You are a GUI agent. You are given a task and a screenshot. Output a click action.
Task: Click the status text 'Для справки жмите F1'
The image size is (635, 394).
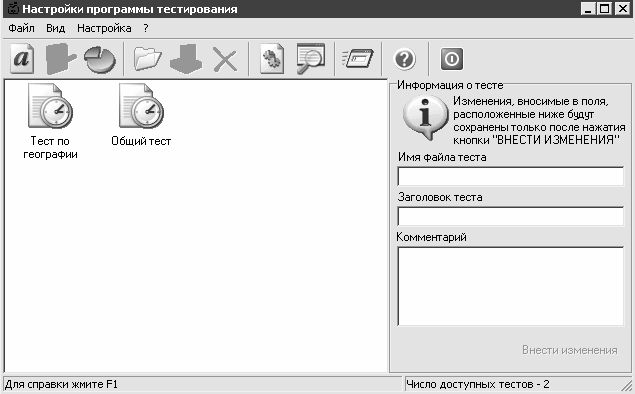[x=61, y=384]
